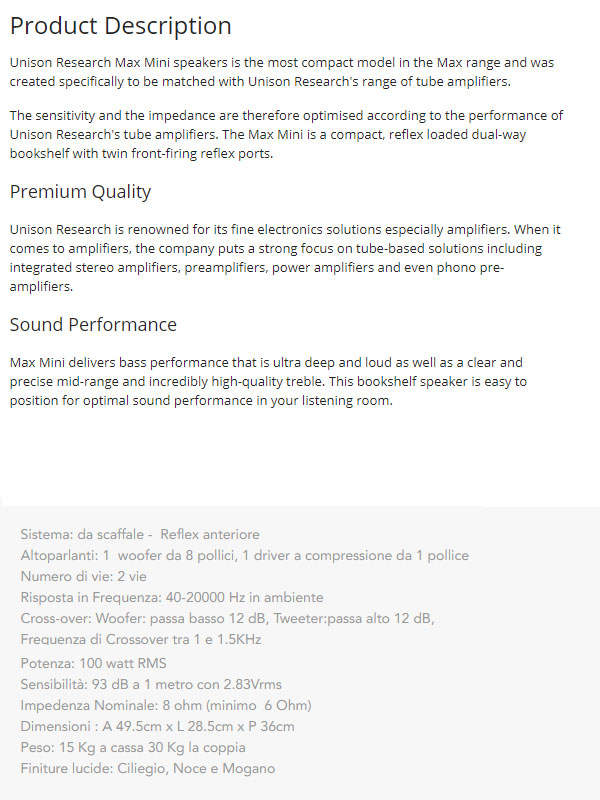Click the Premium Quality heading
This screenshot has width=600, height=800.
point(81,192)
